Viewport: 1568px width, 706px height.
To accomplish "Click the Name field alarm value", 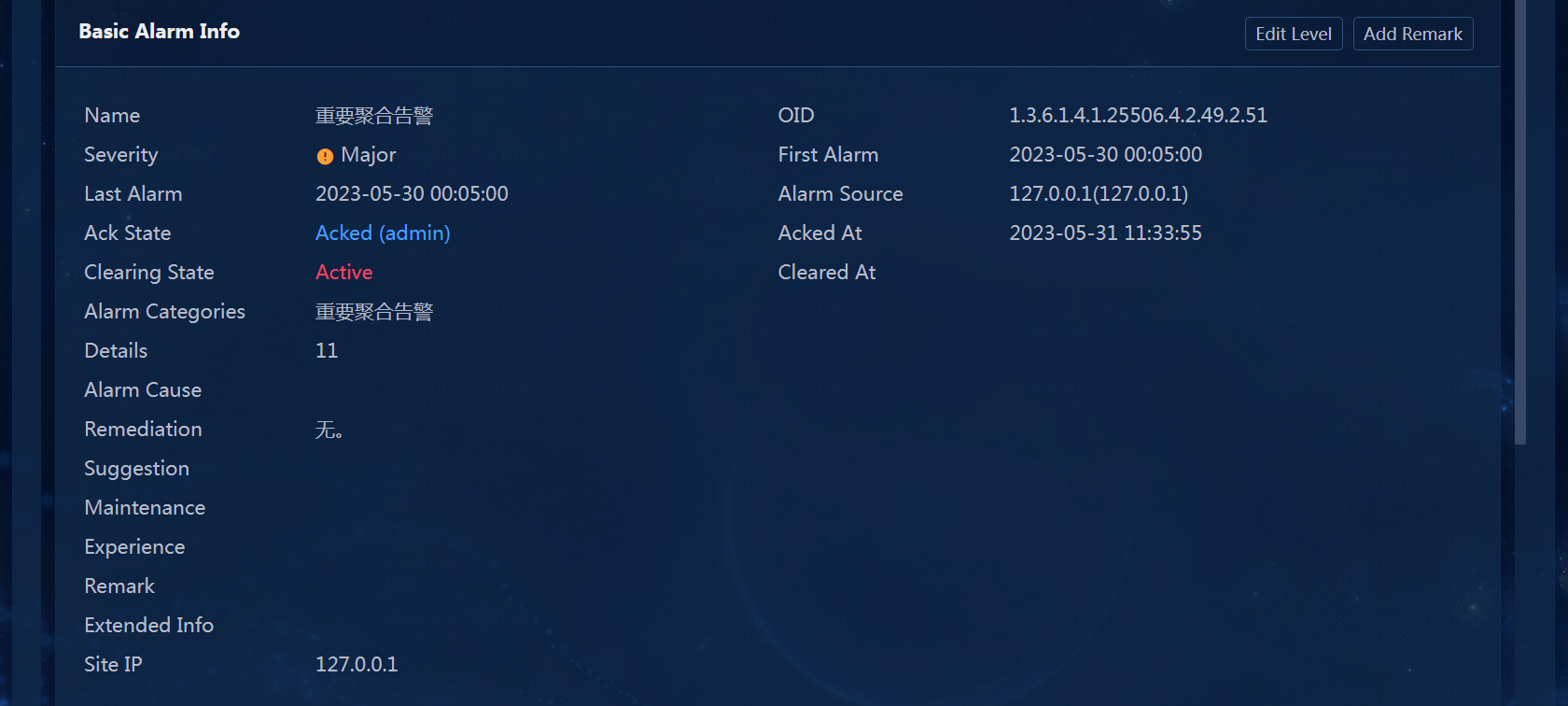I will (x=374, y=115).
